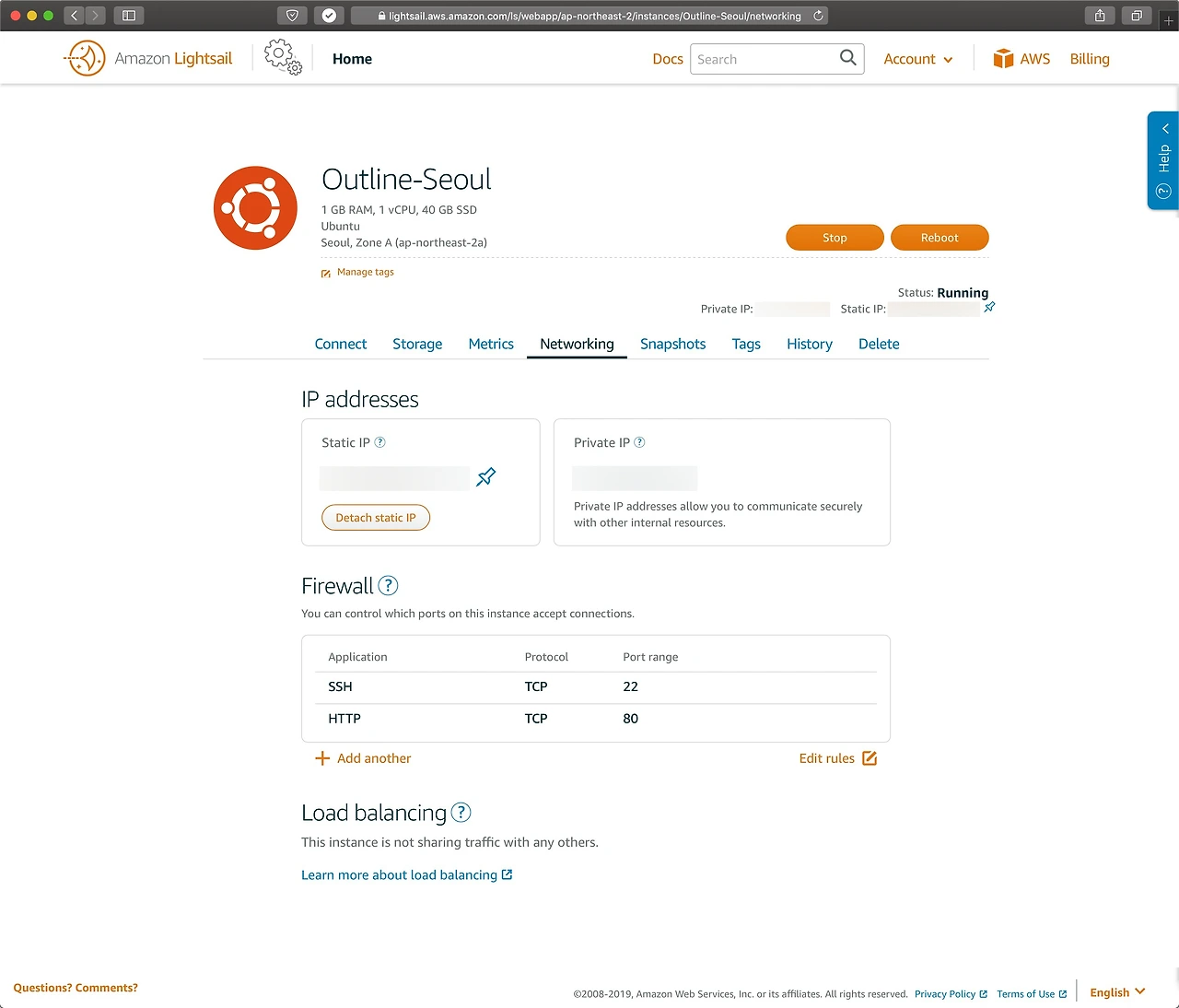Click the Manage tags link
Image resolution: width=1179 pixels, height=1008 pixels.
(x=366, y=272)
